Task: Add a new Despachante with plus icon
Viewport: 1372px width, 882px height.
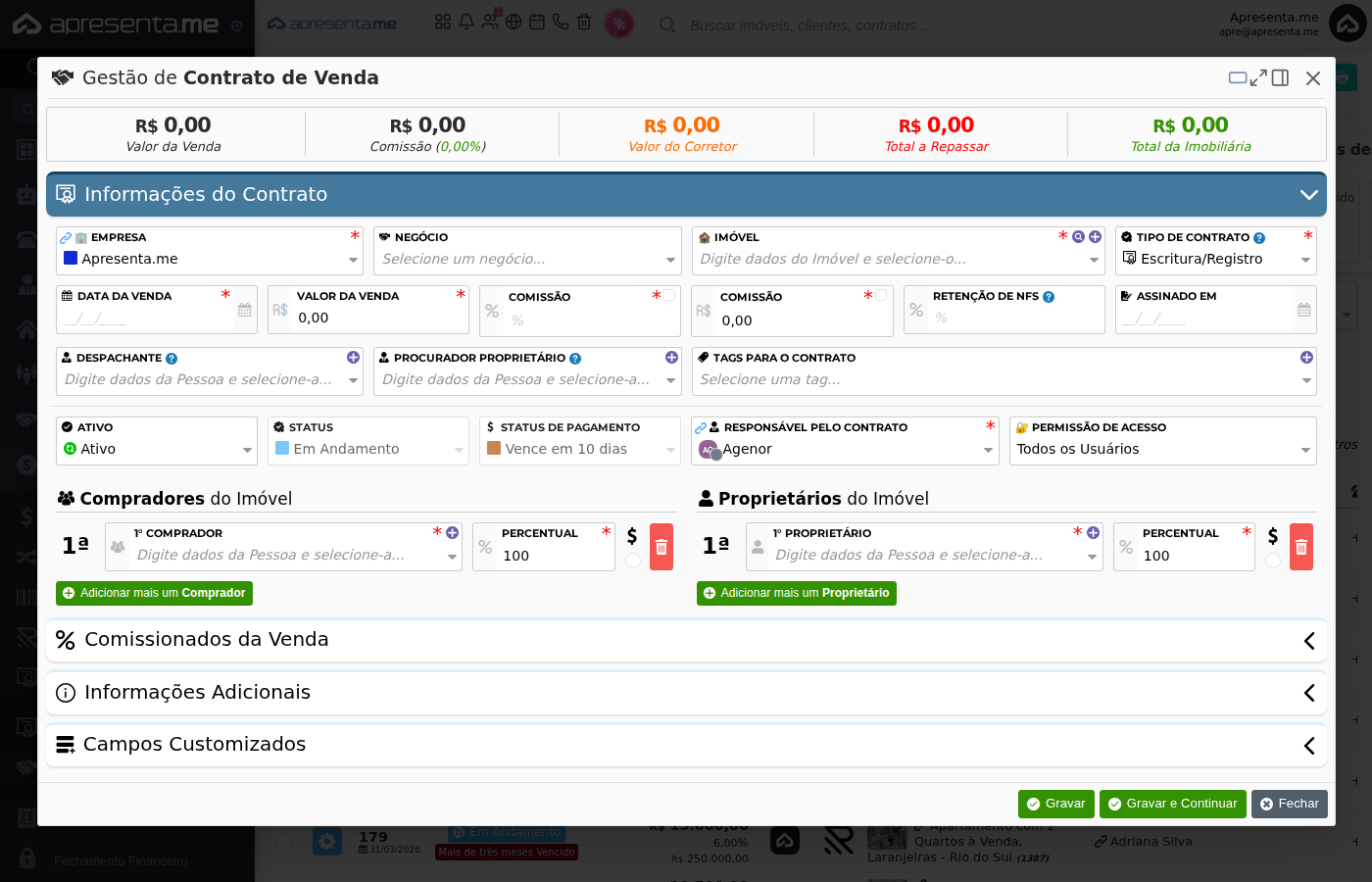Action: pos(353,358)
